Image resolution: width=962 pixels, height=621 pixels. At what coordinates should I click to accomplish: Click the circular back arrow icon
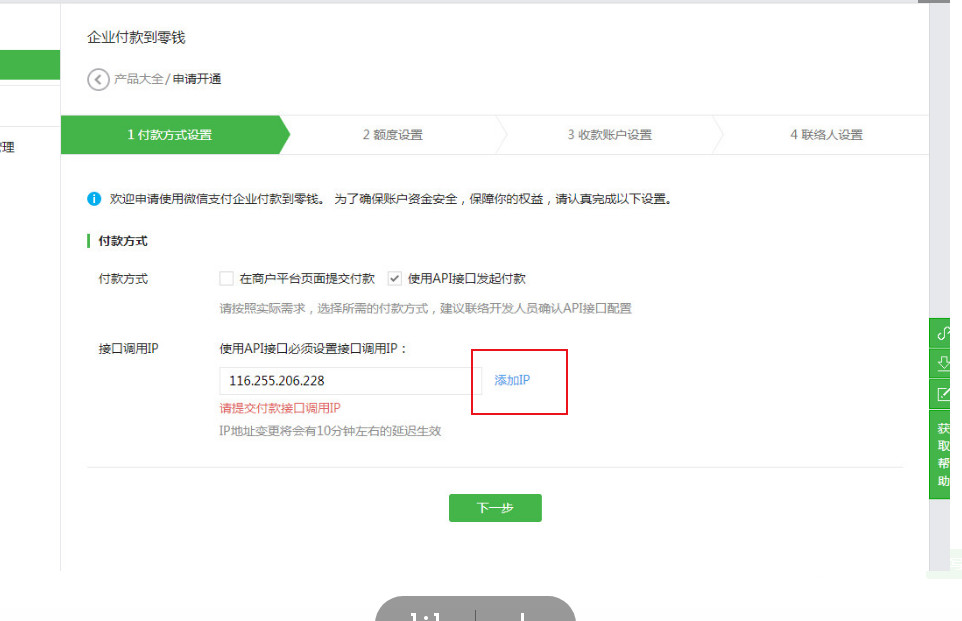98,79
